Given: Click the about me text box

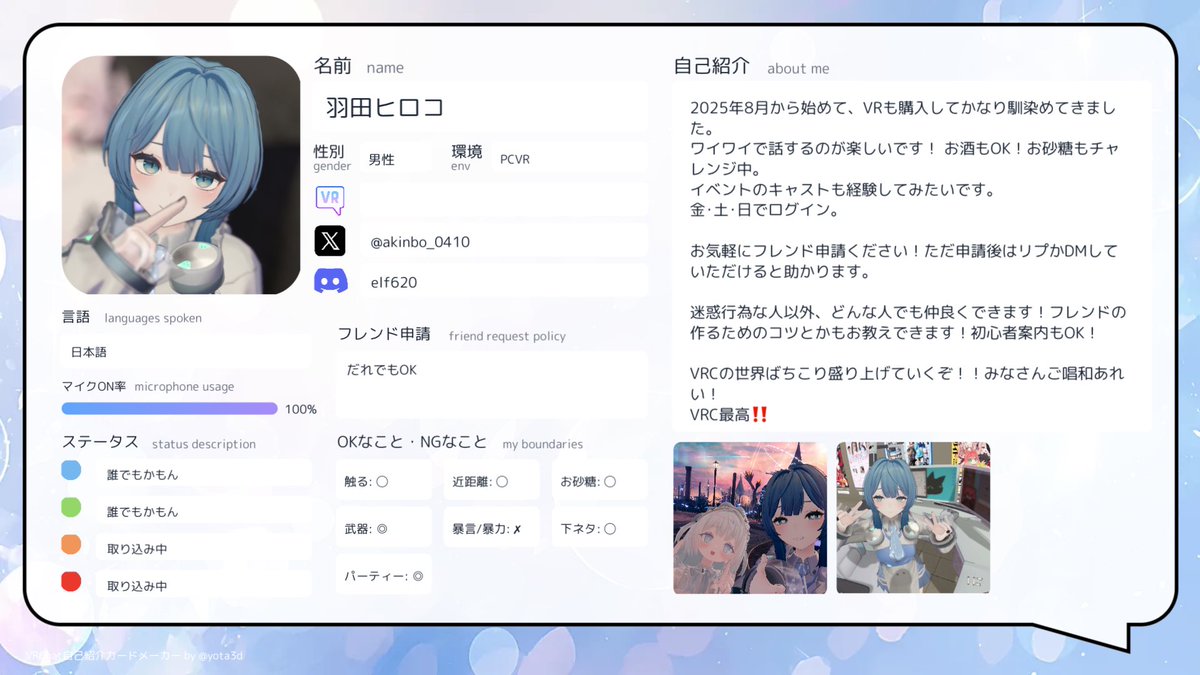Looking at the screenshot, I should 911,257.
